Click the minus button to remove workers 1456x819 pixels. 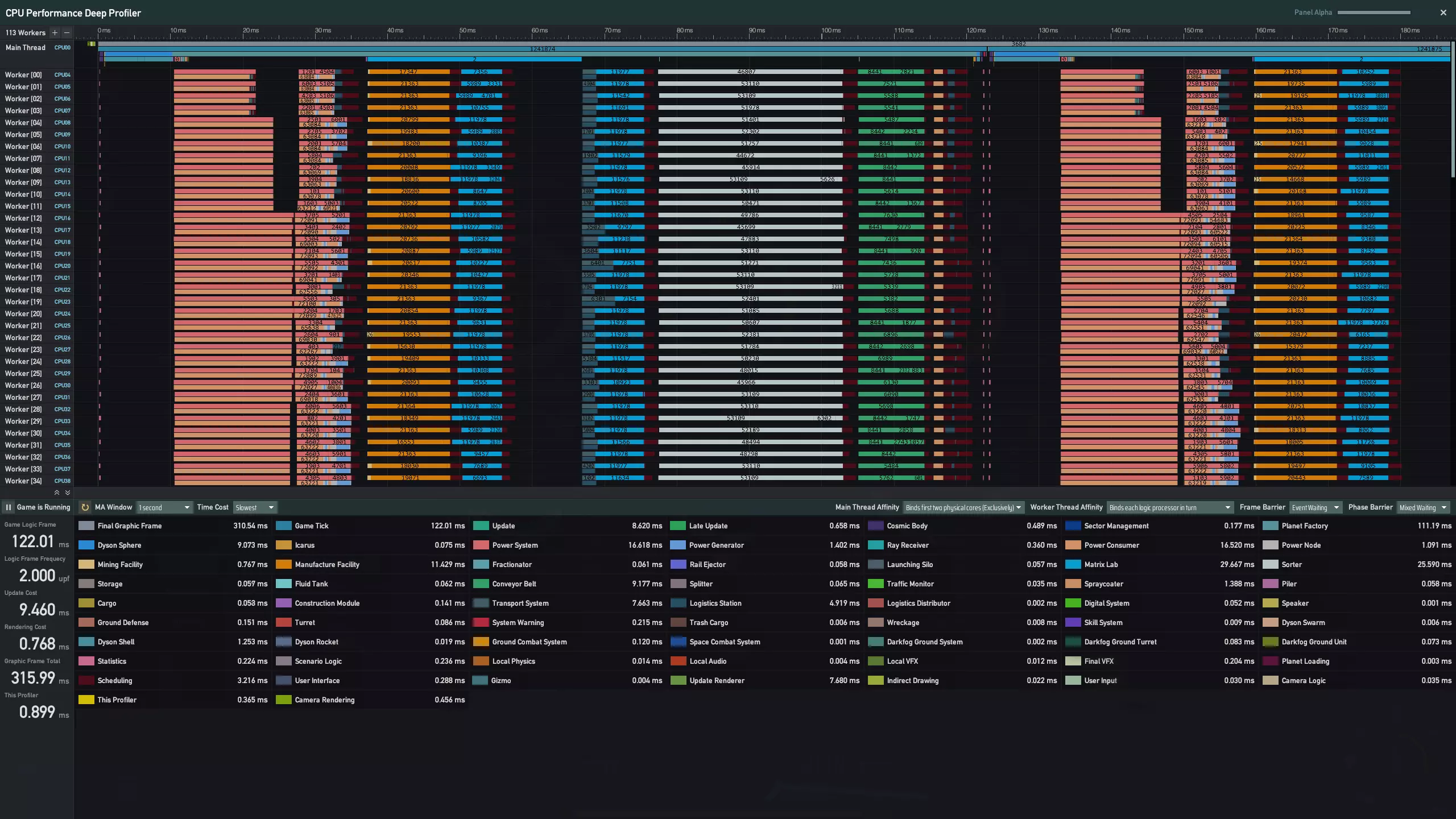click(67, 33)
